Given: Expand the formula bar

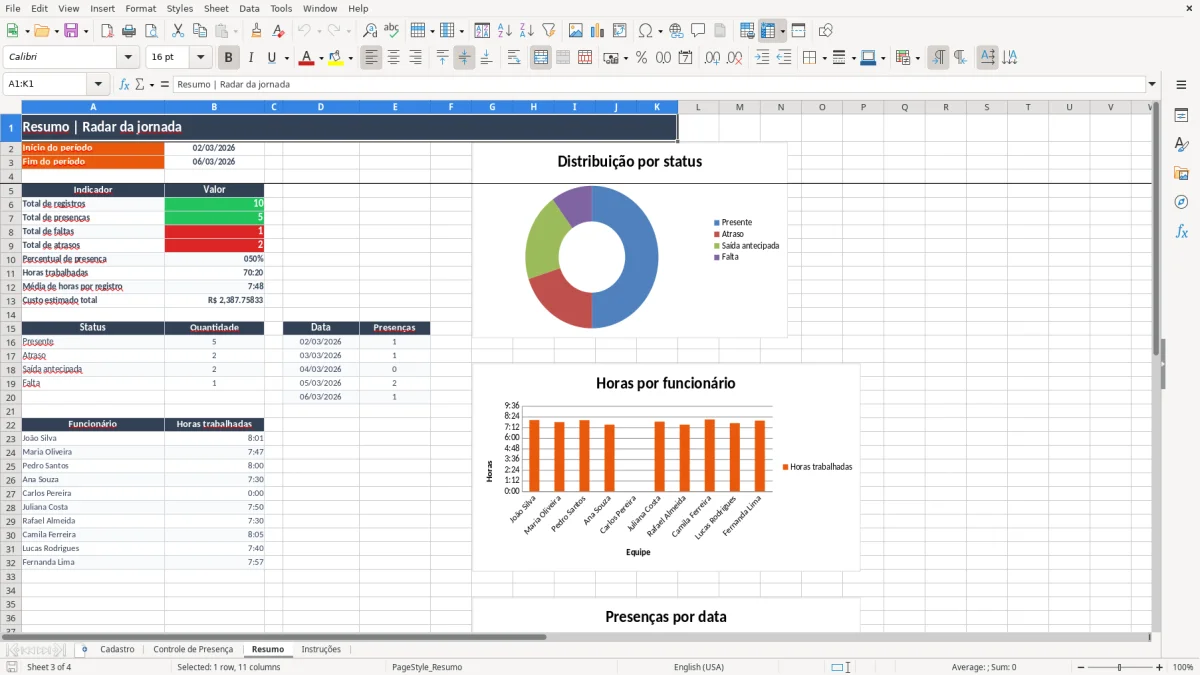Looking at the screenshot, I should [x=1152, y=84].
